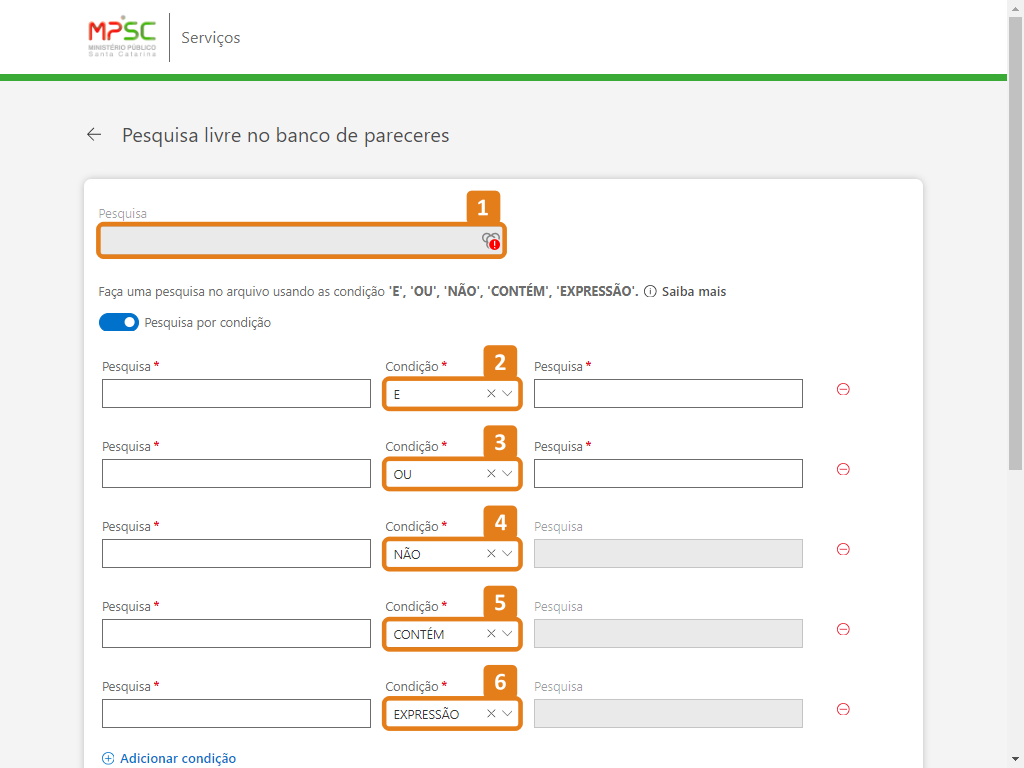1024x768 pixels.
Task: Expand the 'OU' condition dropdown
Action: [x=508, y=474]
